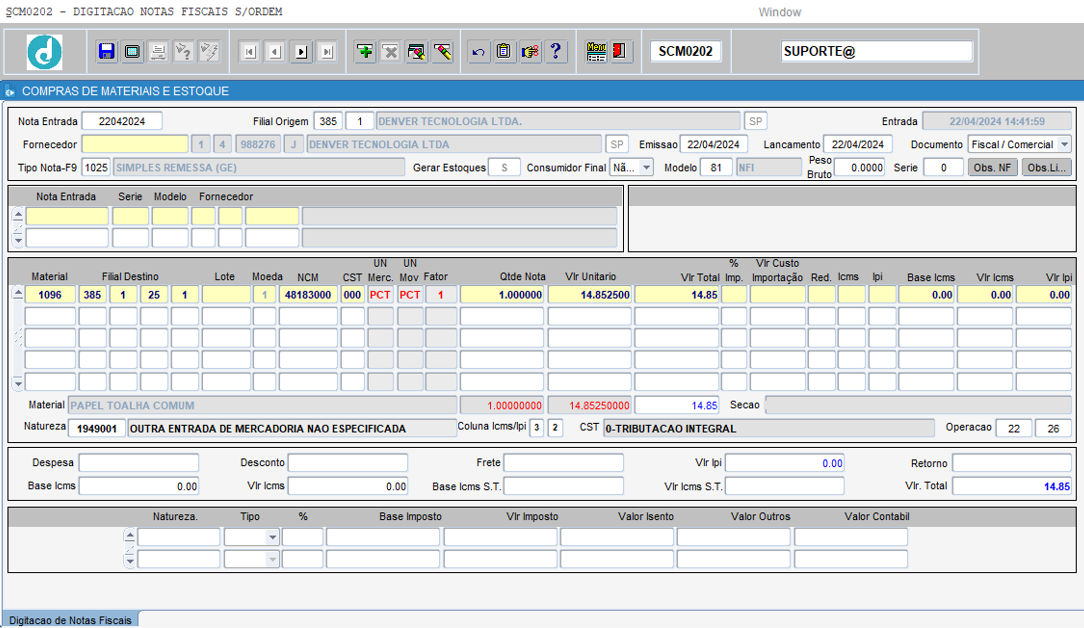Insert a new record with green plus

point(365,52)
